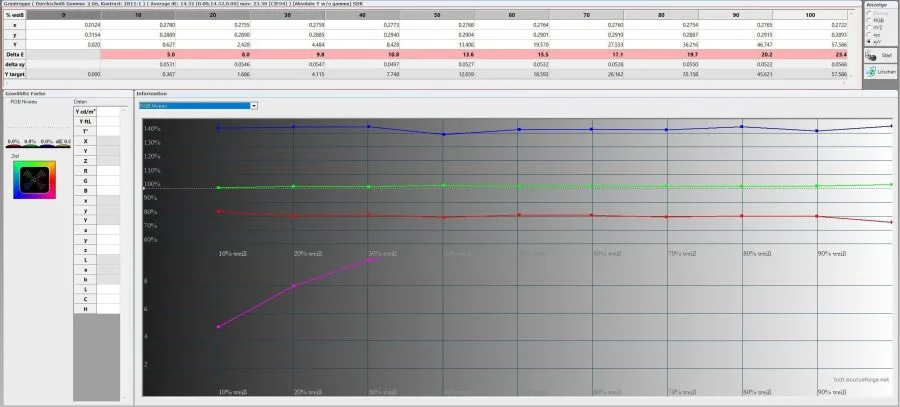
Task: Click the magenta curve point at 10% weiß
Action: pyautogui.click(x=218, y=327)
